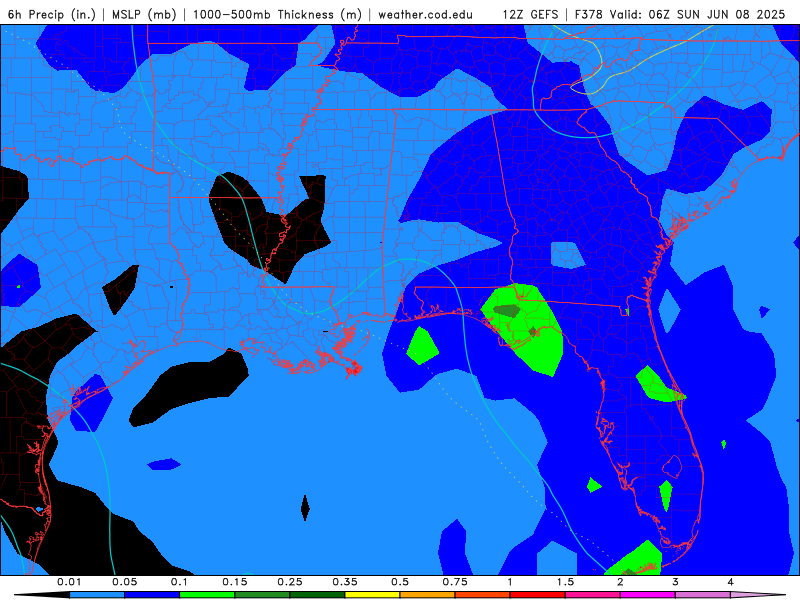
Task: Click the '1' legend value
Action: 510,582
